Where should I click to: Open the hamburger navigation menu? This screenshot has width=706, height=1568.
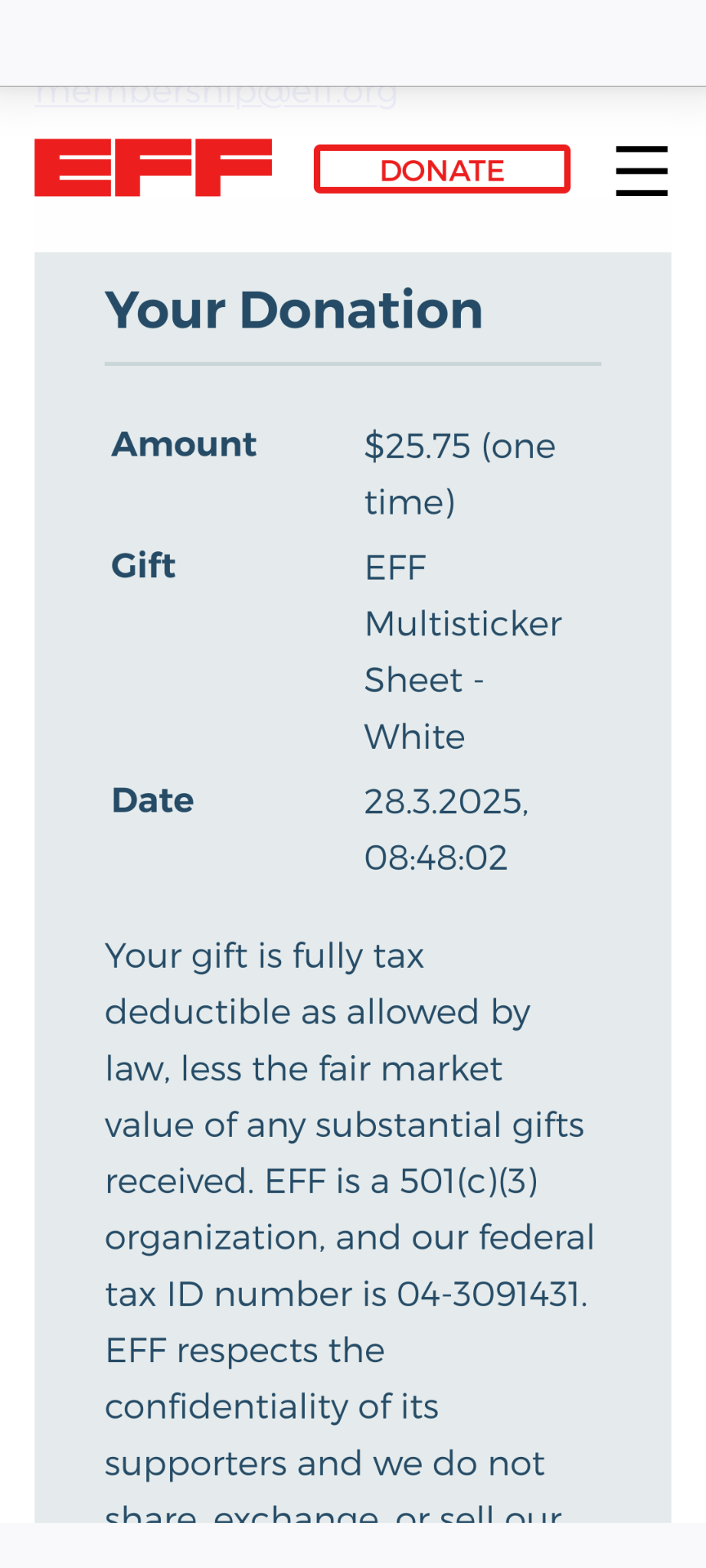pyautogui.click(x=641, y=171)
